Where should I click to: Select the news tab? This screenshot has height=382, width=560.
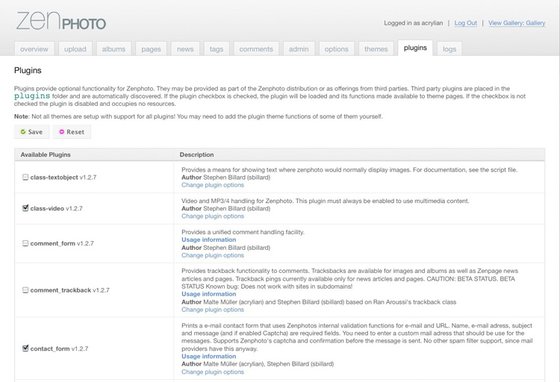pos(185,49)
